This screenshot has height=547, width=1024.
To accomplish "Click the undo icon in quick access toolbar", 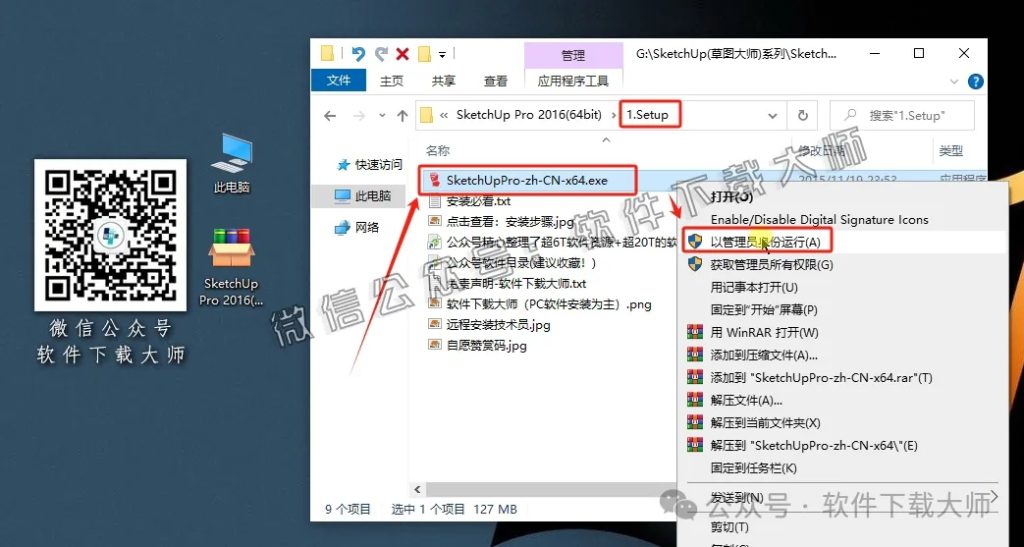I will [358, 54].
